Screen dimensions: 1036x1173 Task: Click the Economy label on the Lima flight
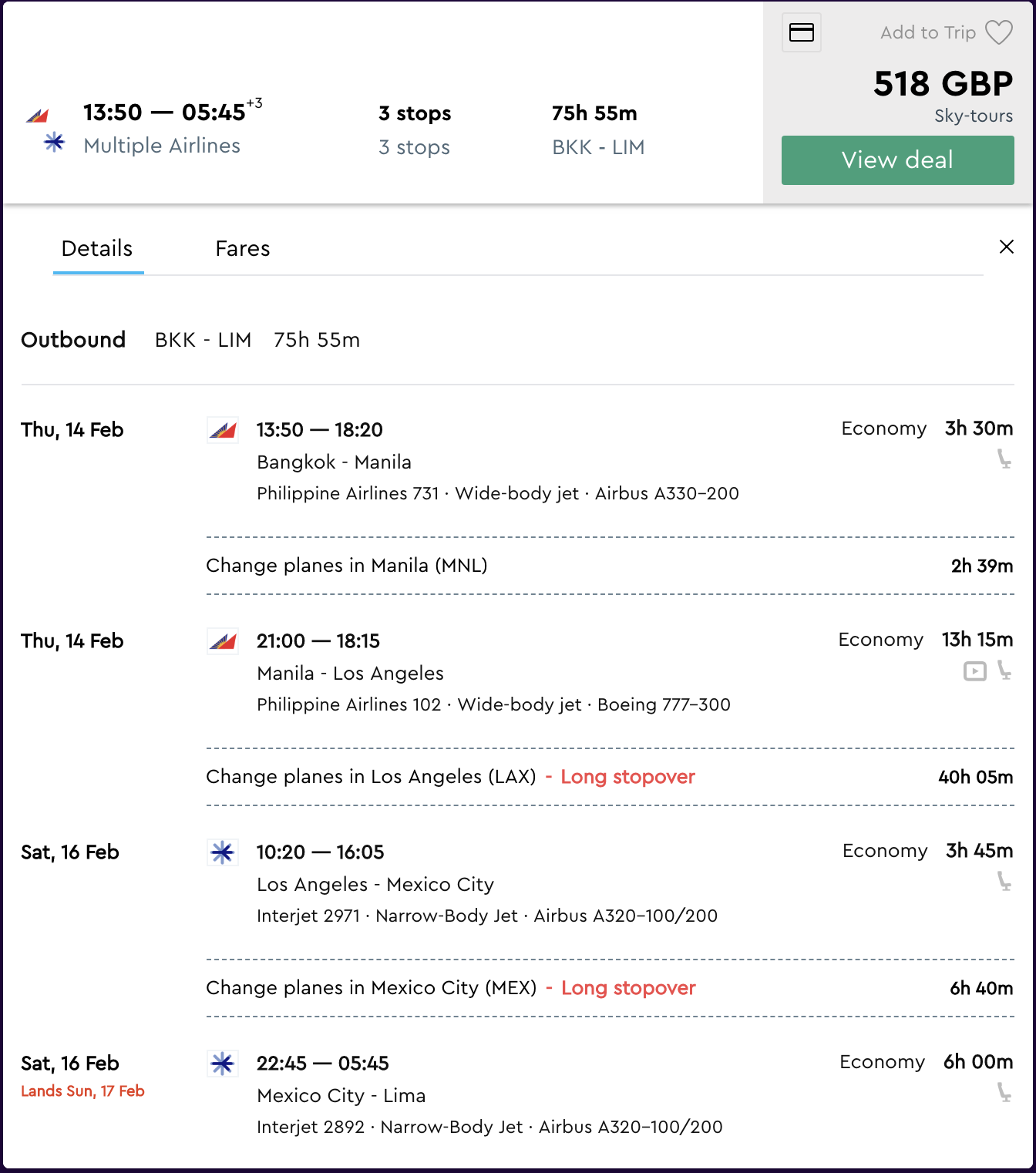click(x=882, y=1062)
